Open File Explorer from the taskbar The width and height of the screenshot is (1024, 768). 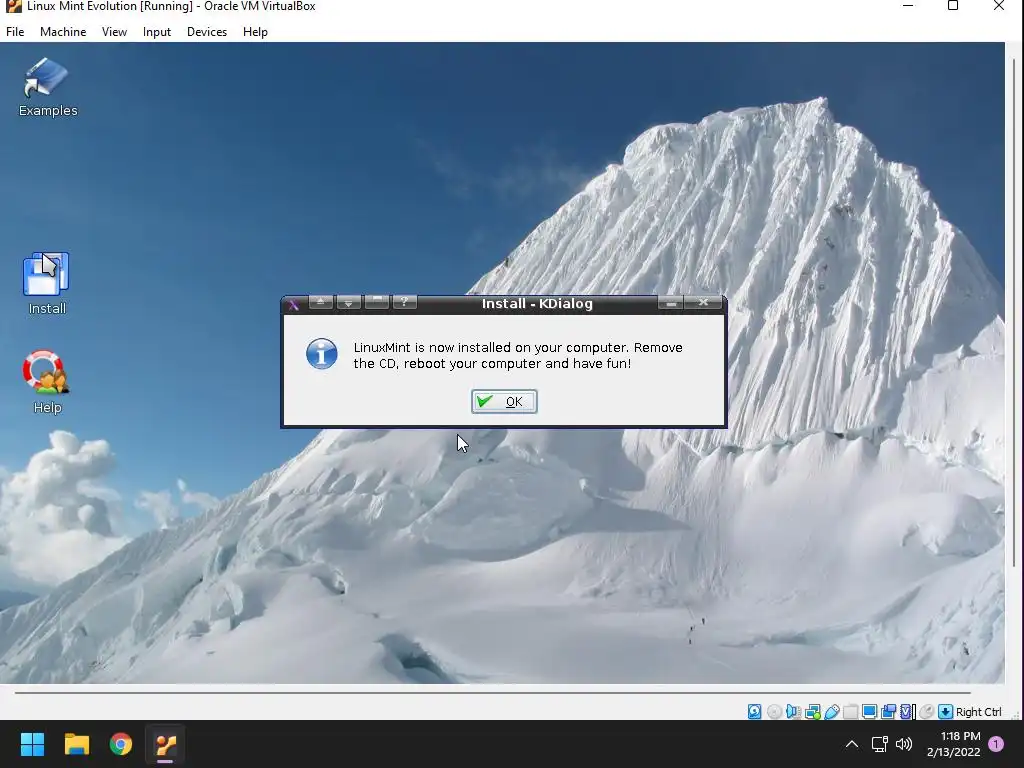76,744
